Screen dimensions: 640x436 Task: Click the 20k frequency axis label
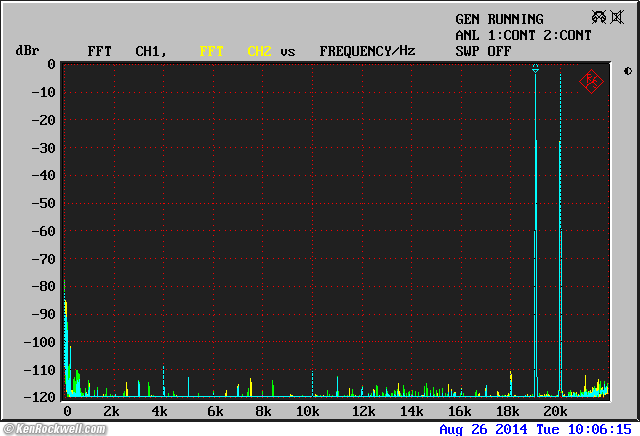554,412
